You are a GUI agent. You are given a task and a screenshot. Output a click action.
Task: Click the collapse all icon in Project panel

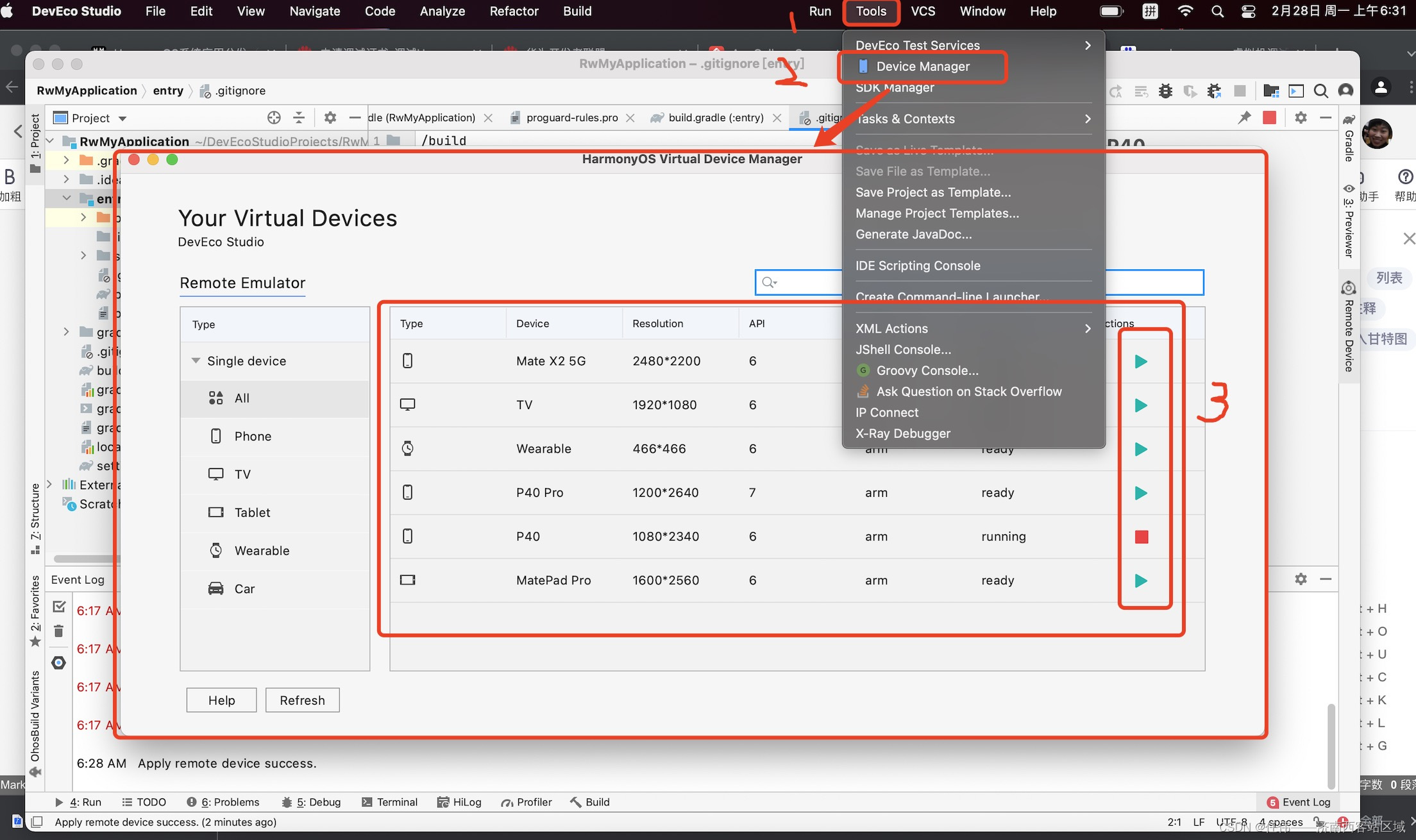[299, 117]
